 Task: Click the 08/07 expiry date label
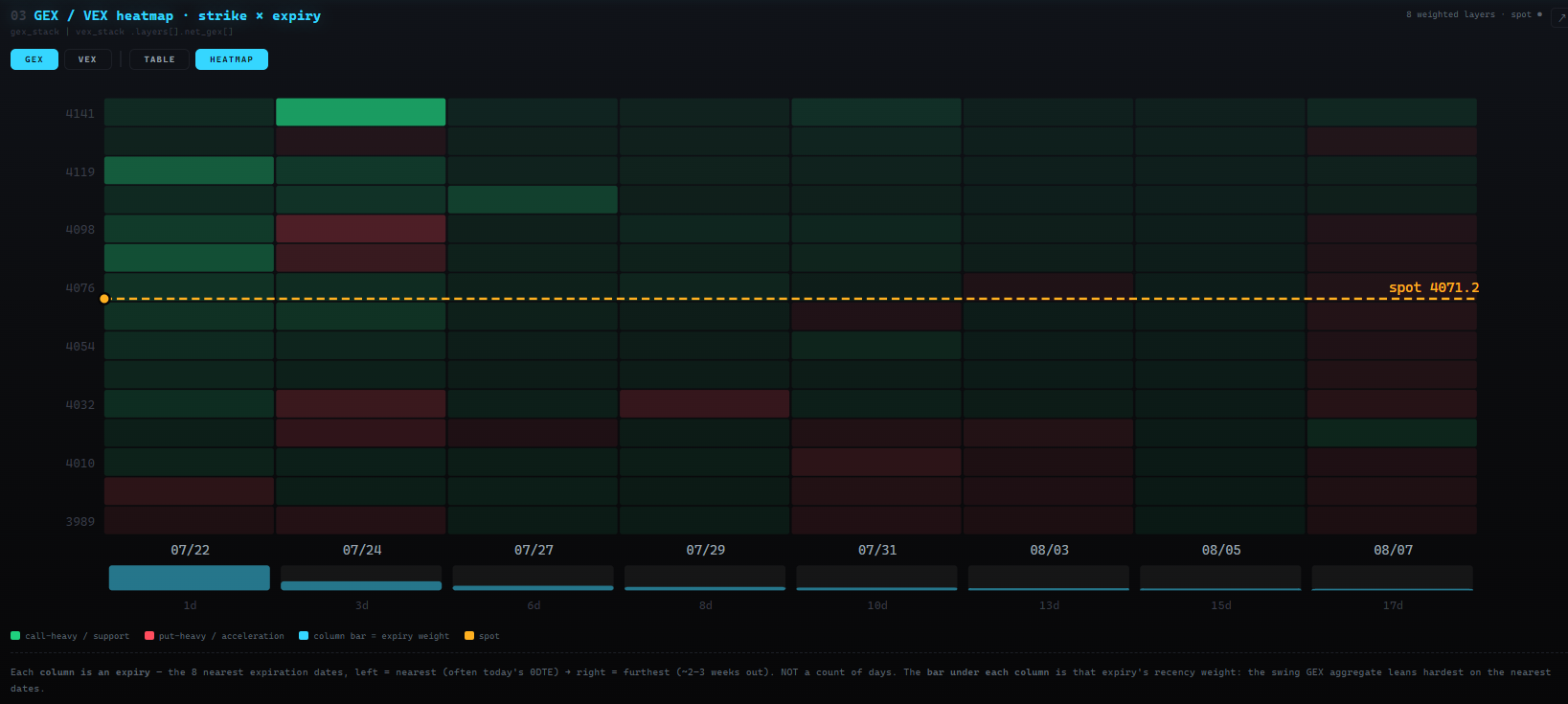tap(1393, 550)
